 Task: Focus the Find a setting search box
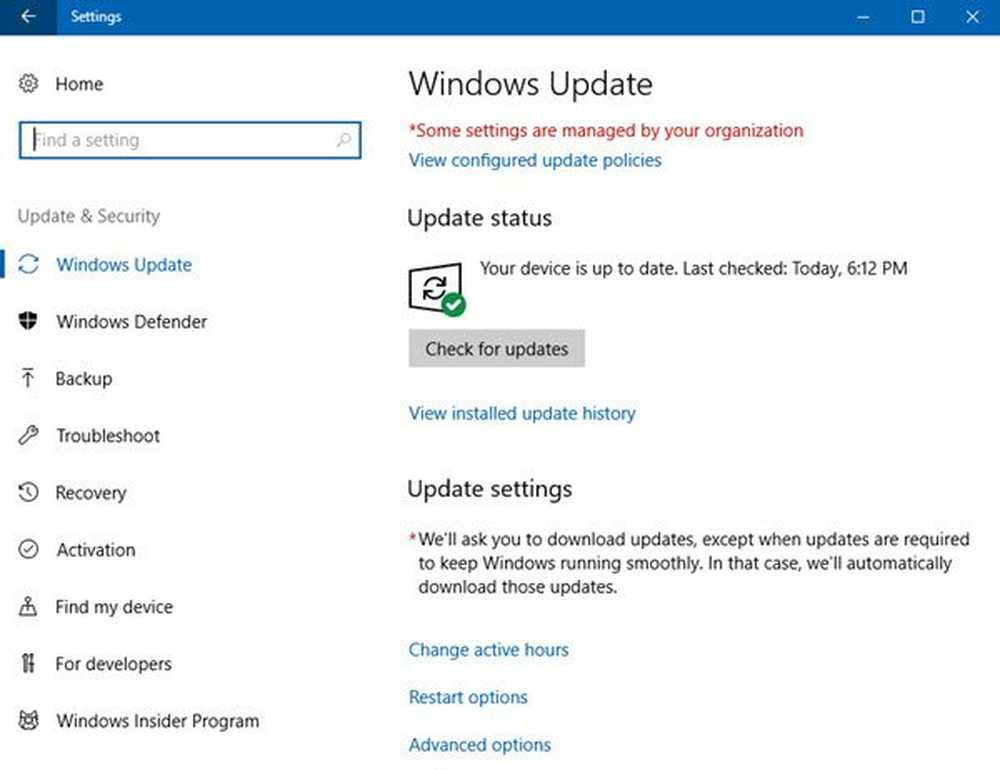[x=180, y=140]
